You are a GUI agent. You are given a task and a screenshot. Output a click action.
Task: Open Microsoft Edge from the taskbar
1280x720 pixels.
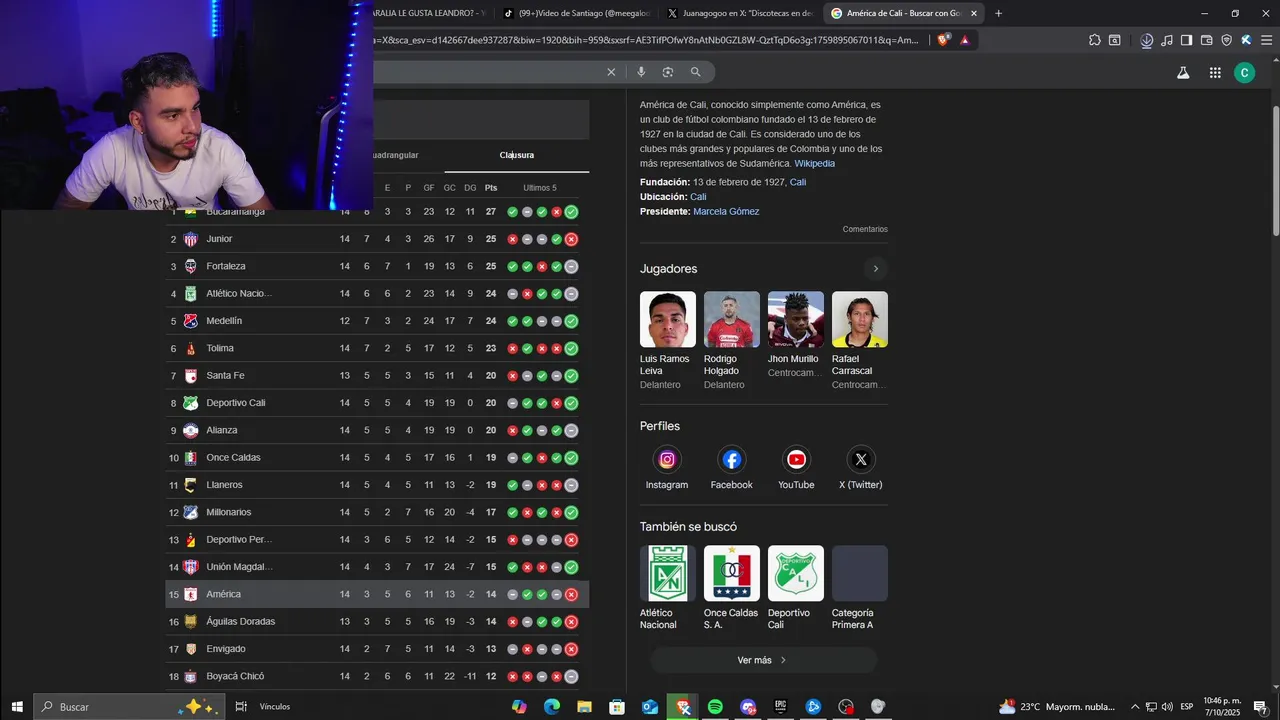click(x=551, y=706)
